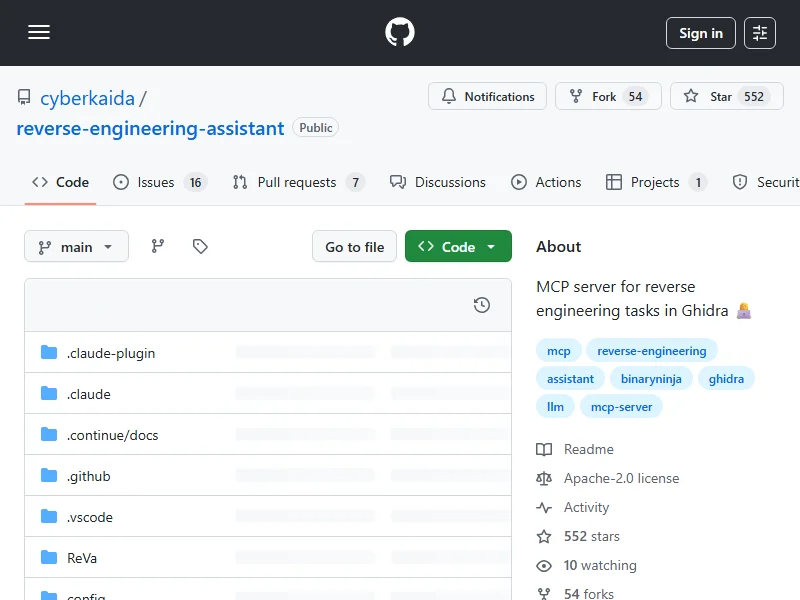Click the .github folder icon
Viewport: 800px width, 600px height.
click(49, 476)
